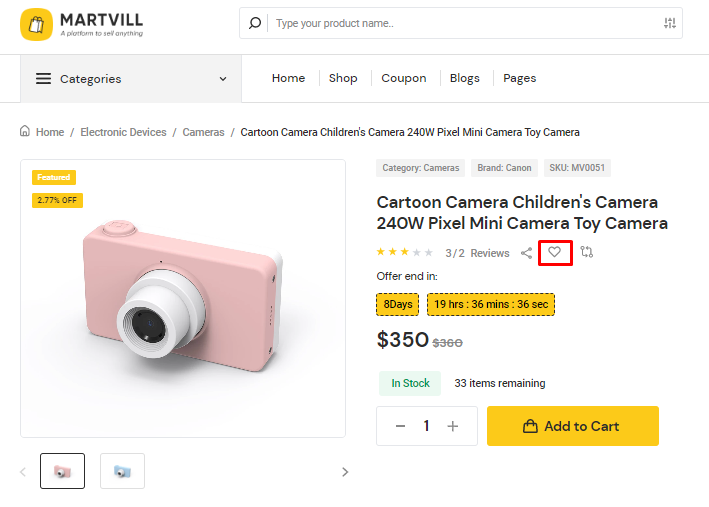Click Add to Cart button
Viewport: 709px width, 507px height.
572,426
